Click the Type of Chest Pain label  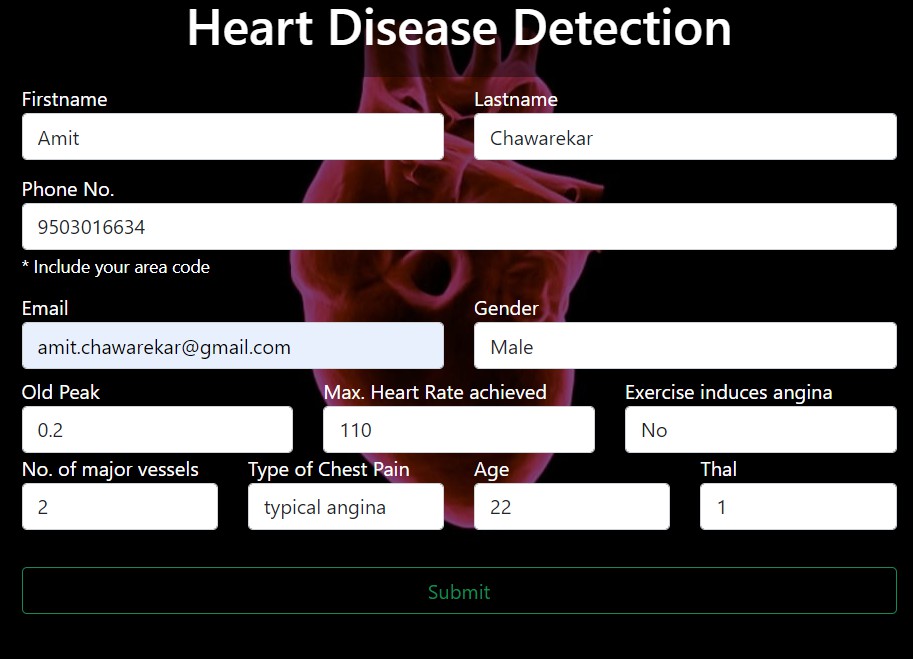pos(328,470)
